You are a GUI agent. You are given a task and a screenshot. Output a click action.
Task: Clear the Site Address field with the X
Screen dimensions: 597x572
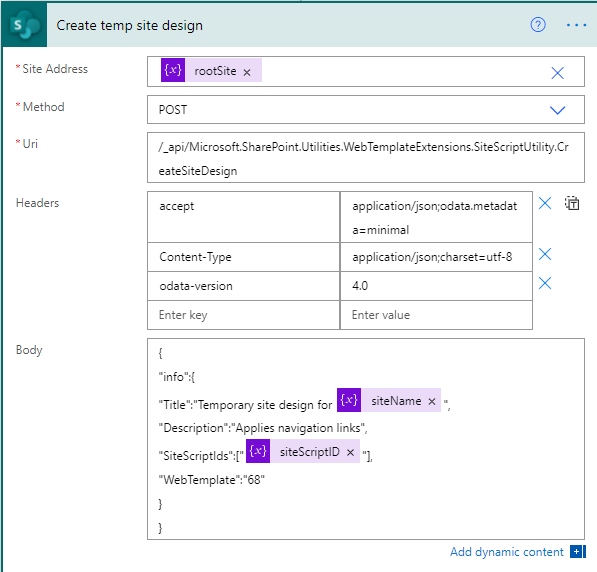click(x=557, y=72)
